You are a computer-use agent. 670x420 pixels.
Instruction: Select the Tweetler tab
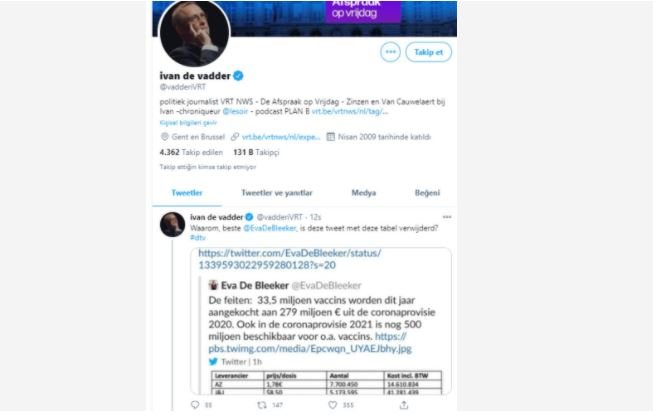[187, 193]
